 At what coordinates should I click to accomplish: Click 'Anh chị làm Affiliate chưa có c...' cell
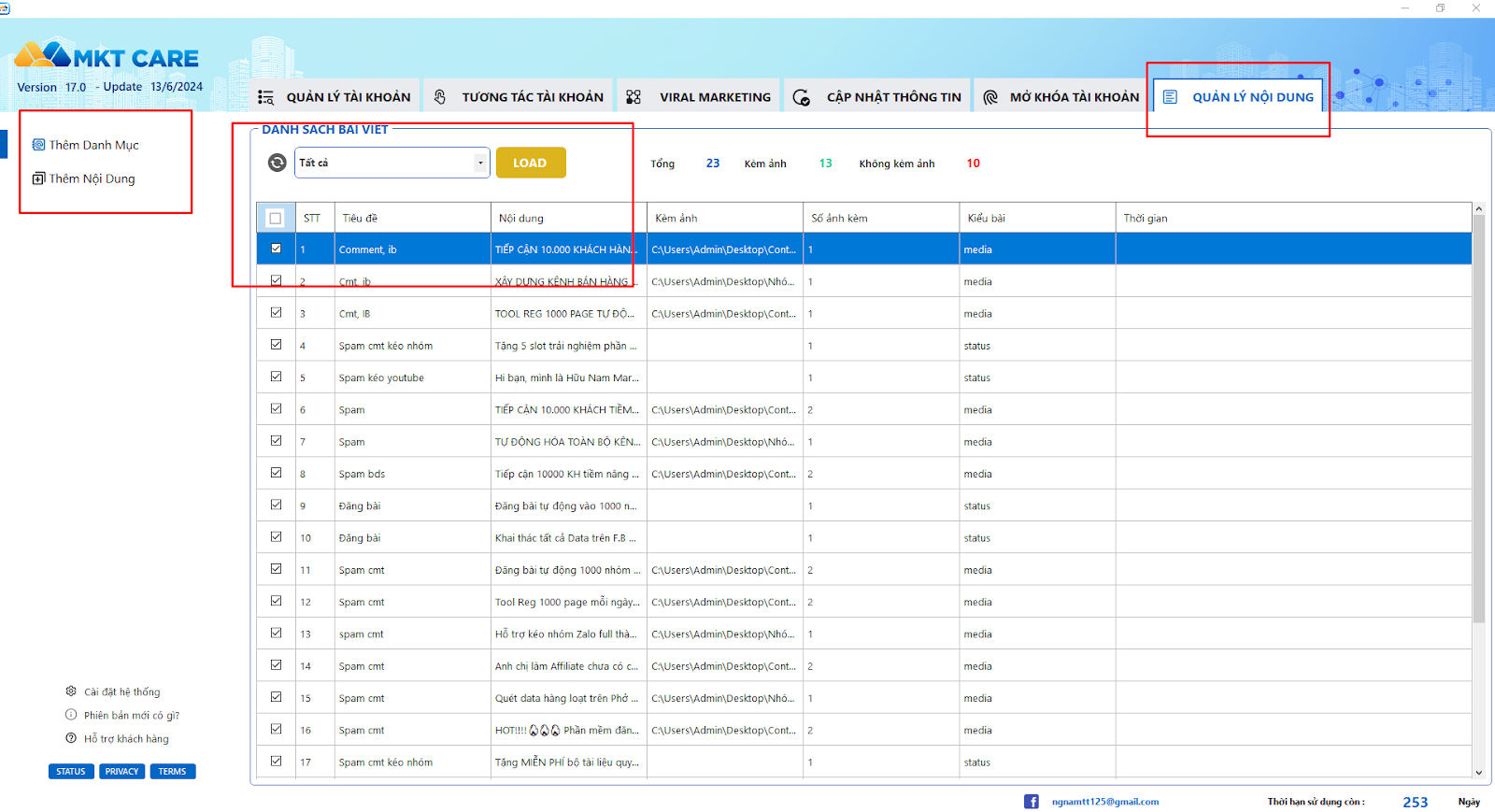pyautogui.click(x=568, y=666)
